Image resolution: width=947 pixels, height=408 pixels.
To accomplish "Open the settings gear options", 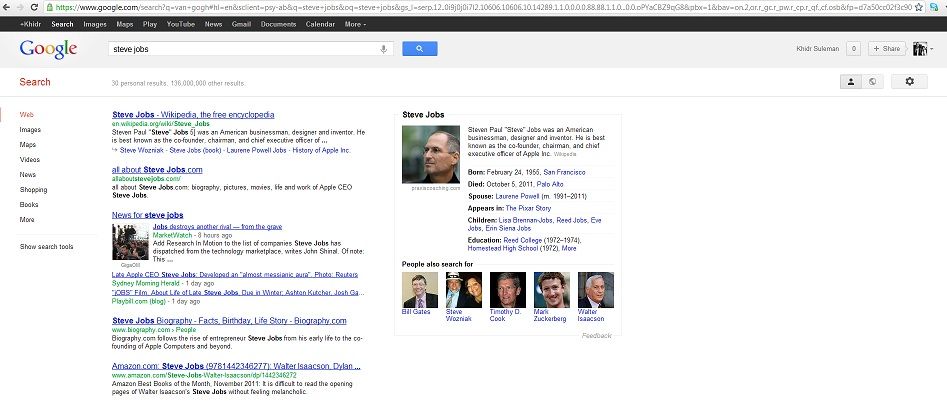I will click(x=909, y=81).
